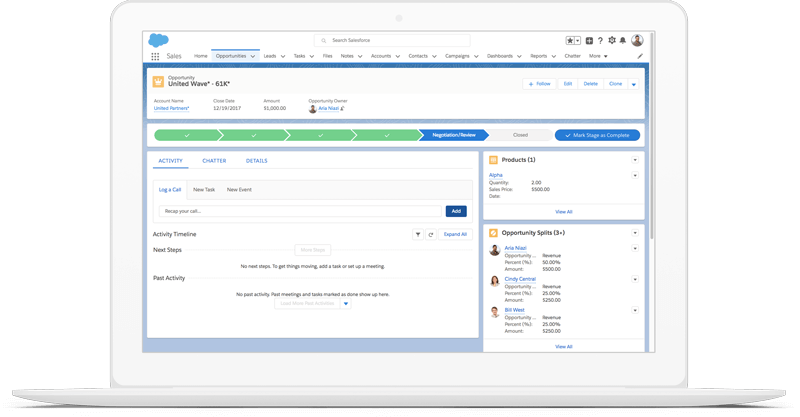Screen dimensions: 800x417
Task: Open the Setup gear icon
Action: (611, 41)
